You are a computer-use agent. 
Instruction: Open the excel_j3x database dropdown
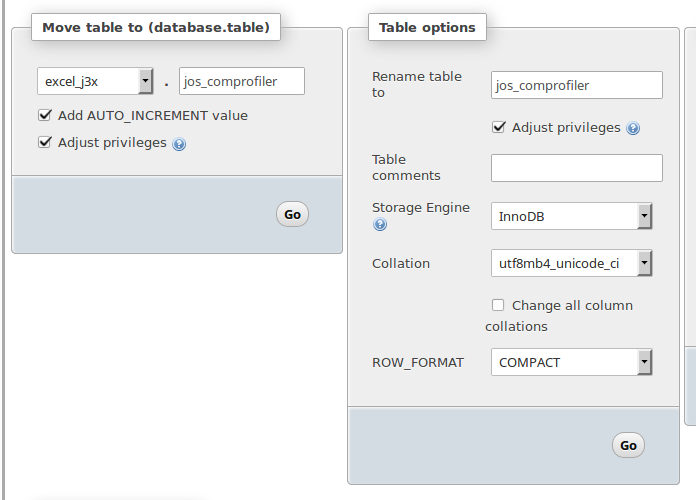95,81
